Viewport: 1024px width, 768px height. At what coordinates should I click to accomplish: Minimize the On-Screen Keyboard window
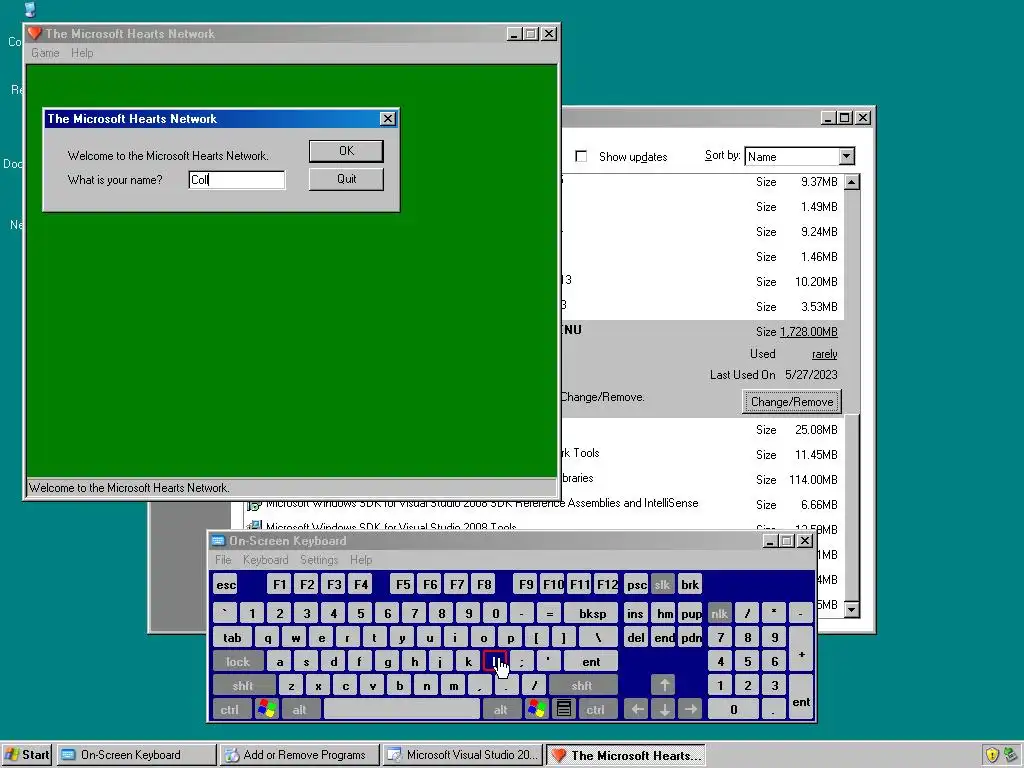click(770, 541)
